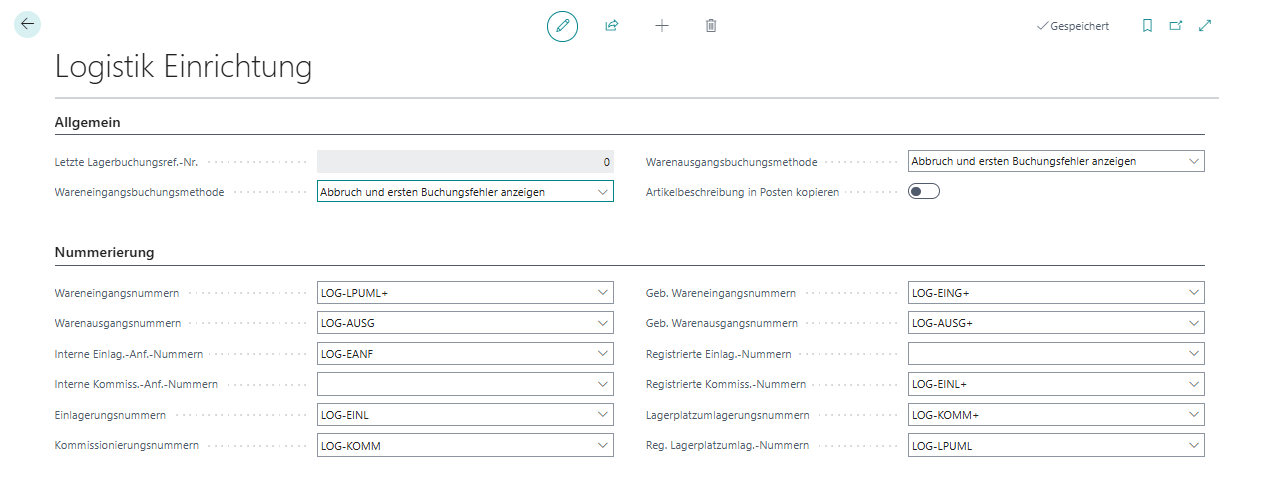Click the Gespeichert status indicator
Viewport: 1274px width, 493px height.
pyautogui.click(x=1073, y=26)
